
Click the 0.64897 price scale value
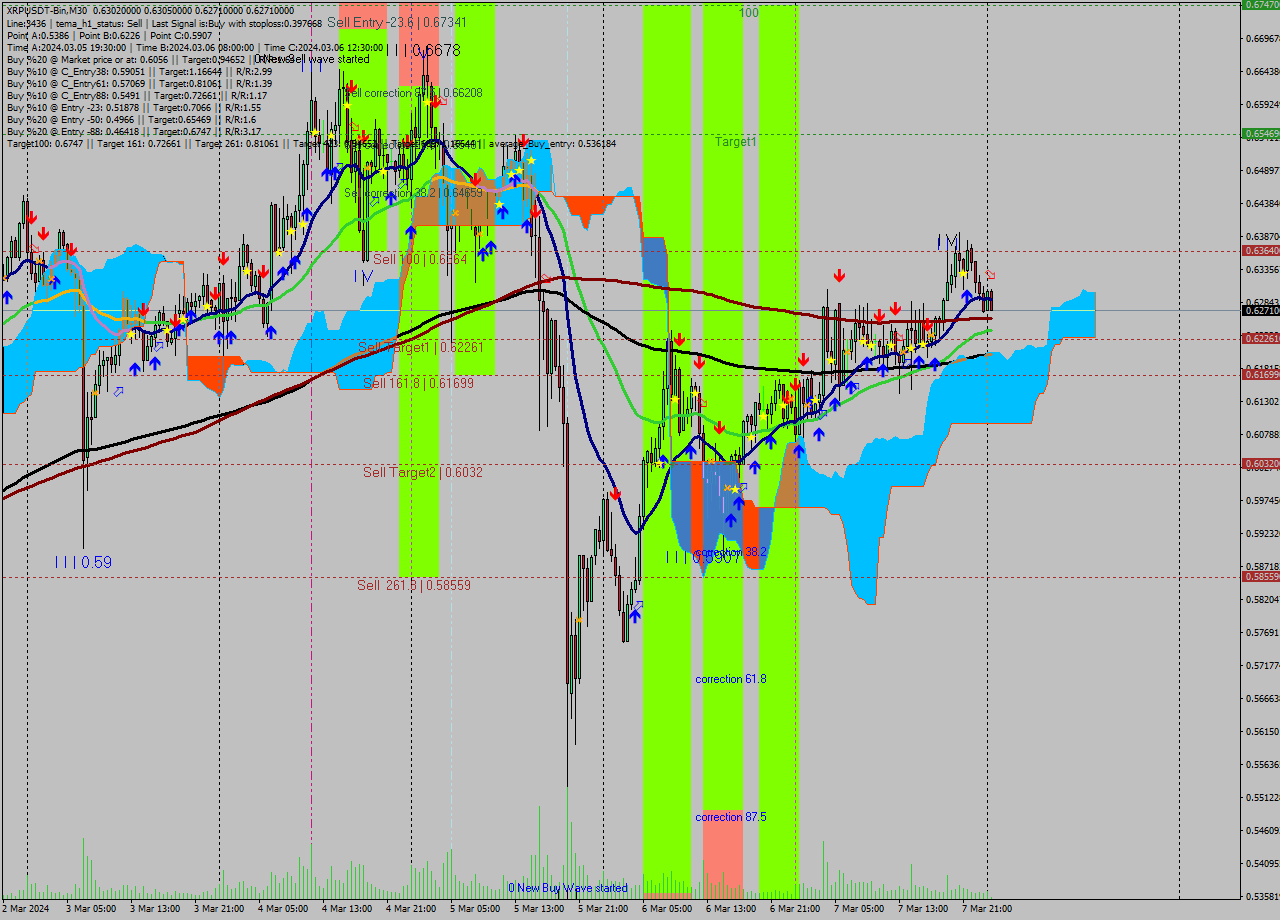[x=1262, y=170]
